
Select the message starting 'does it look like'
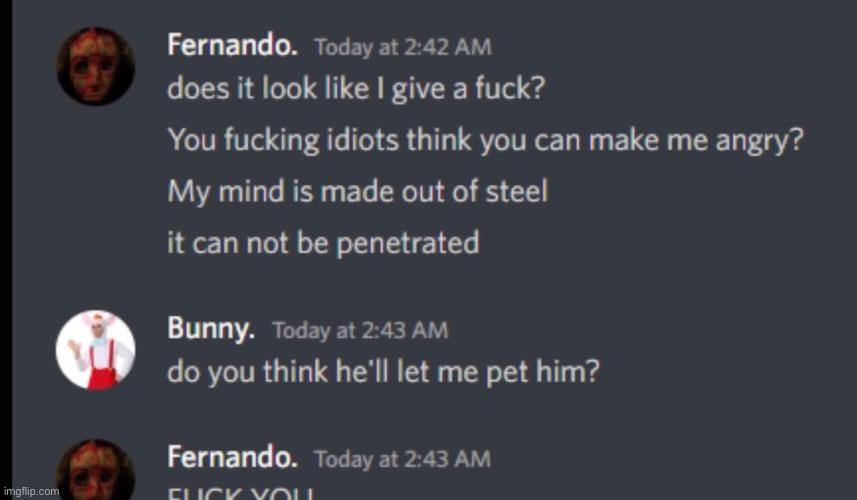pyautogui.click(x=356, y=89)
